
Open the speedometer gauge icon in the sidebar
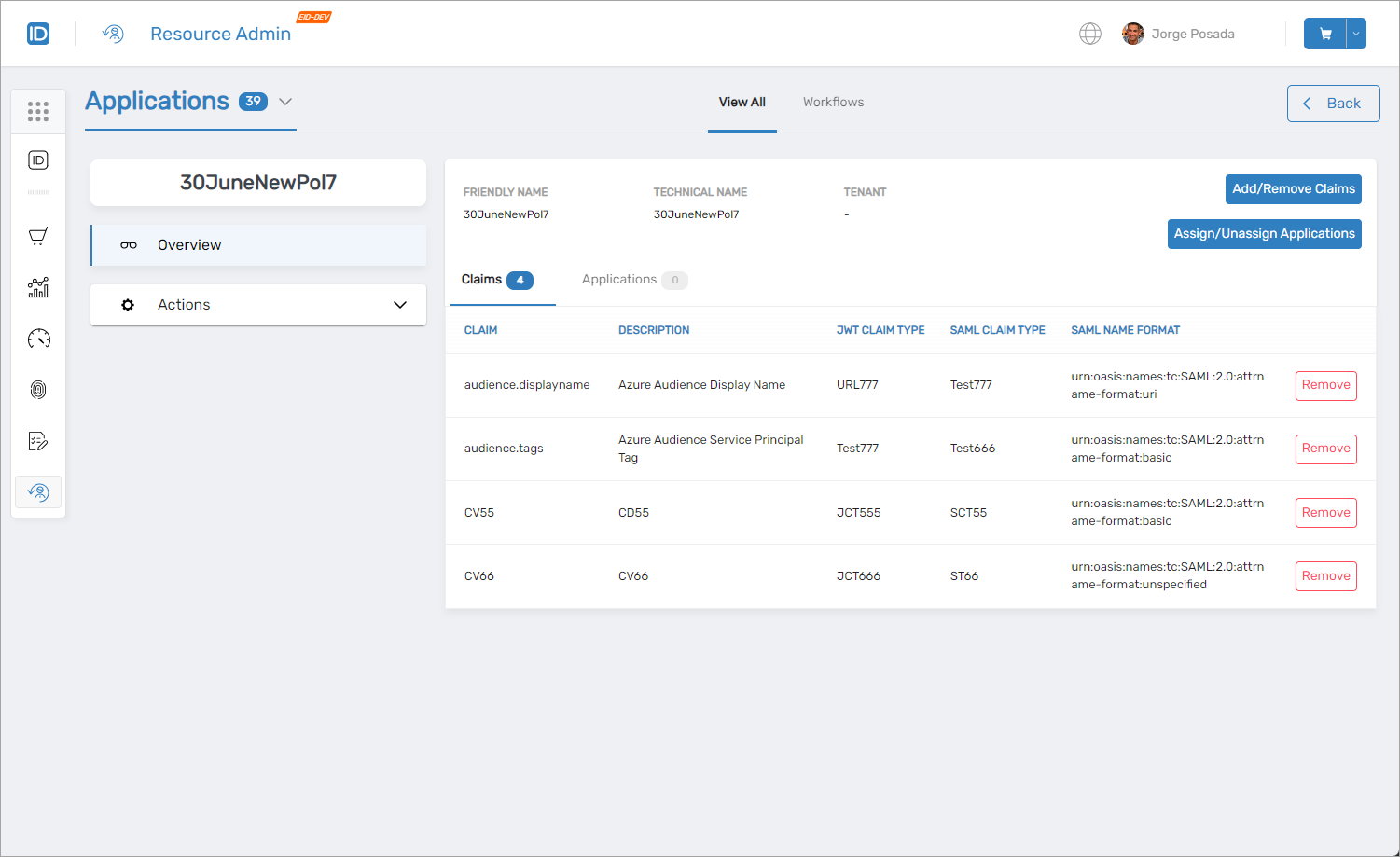(37, 339)
